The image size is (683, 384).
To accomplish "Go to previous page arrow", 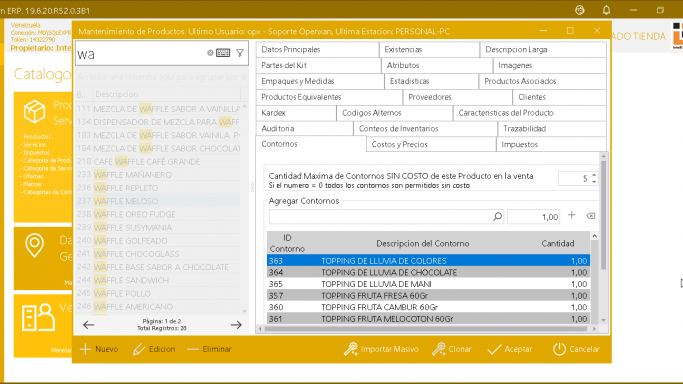I will coord(88,325).
